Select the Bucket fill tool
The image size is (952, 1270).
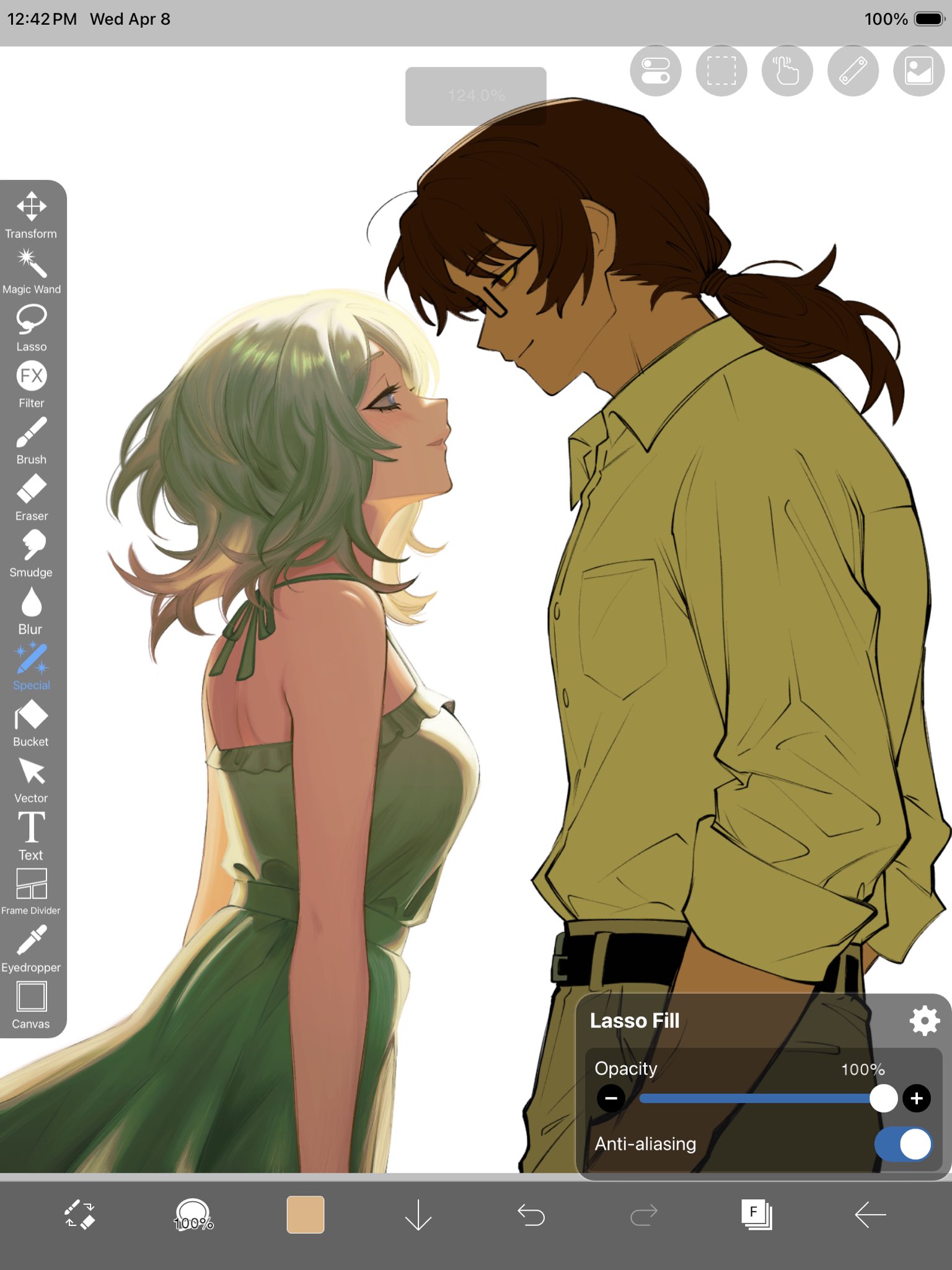pyautogui.click(x=31, y=724)
